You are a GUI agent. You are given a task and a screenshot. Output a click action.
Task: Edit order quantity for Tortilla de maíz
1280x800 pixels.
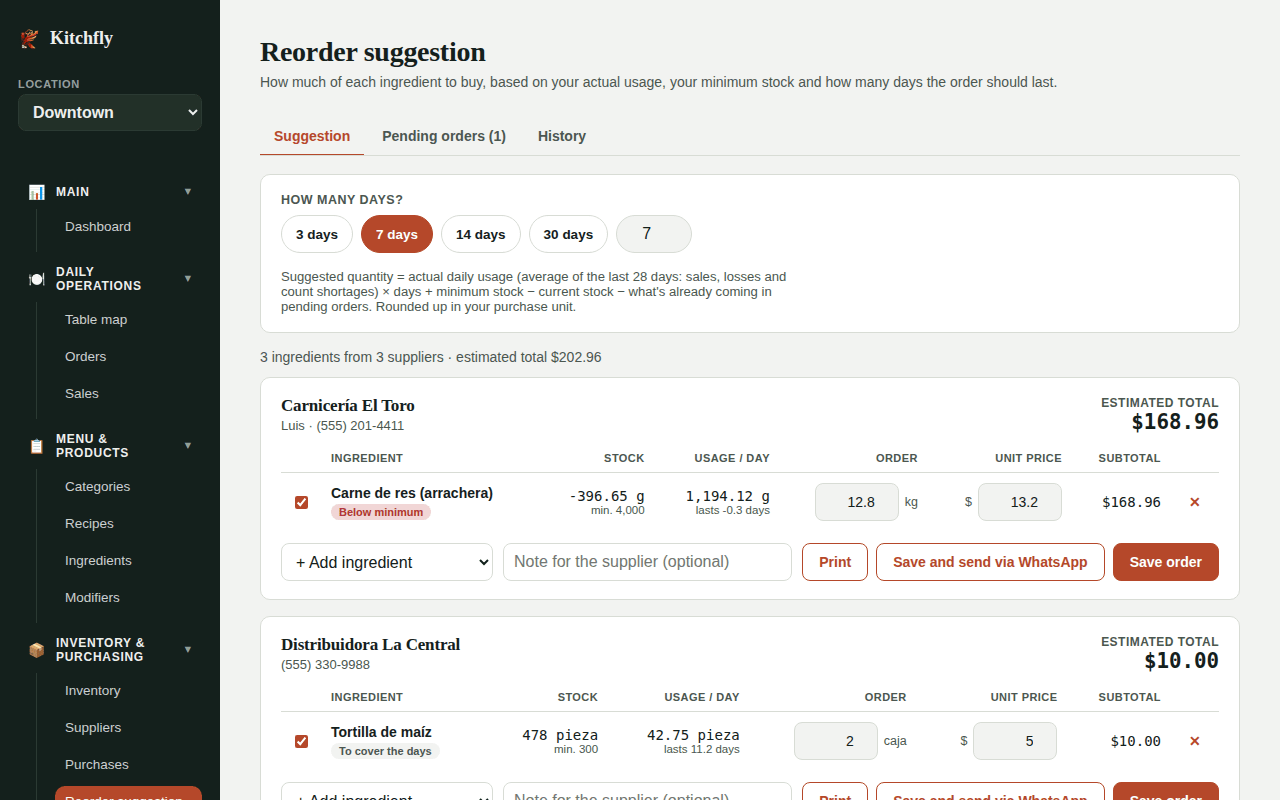[x=836, y=741]
